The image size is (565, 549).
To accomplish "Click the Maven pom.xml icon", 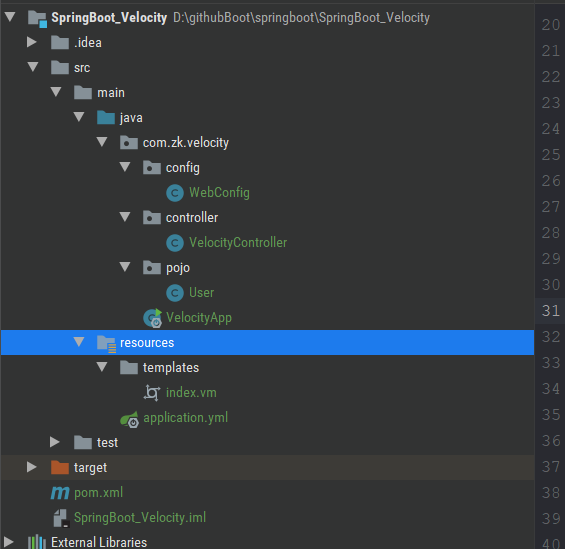I will tap(60, 493).
